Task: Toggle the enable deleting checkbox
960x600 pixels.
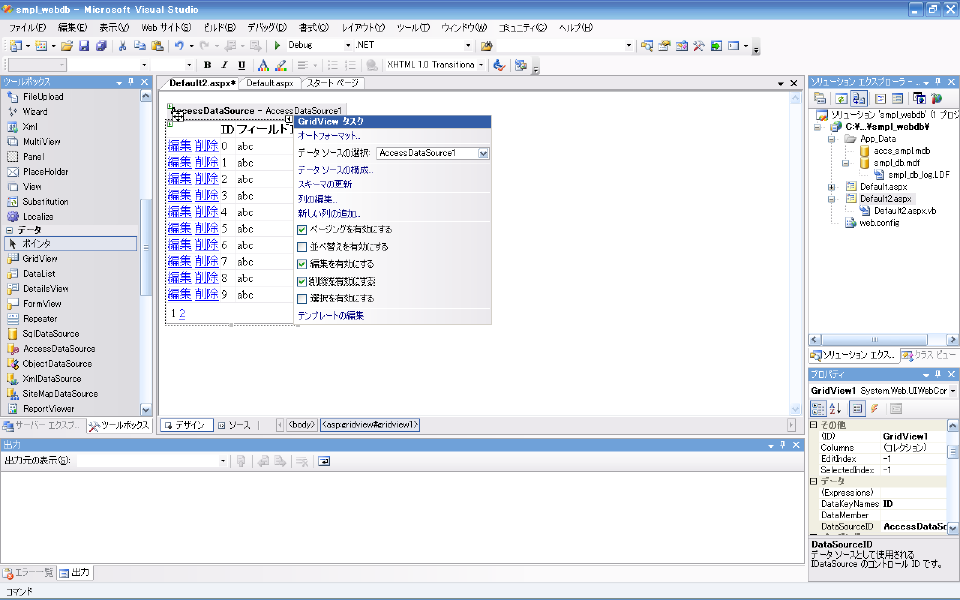Action: pyautogui.click(x=302, y=282)
